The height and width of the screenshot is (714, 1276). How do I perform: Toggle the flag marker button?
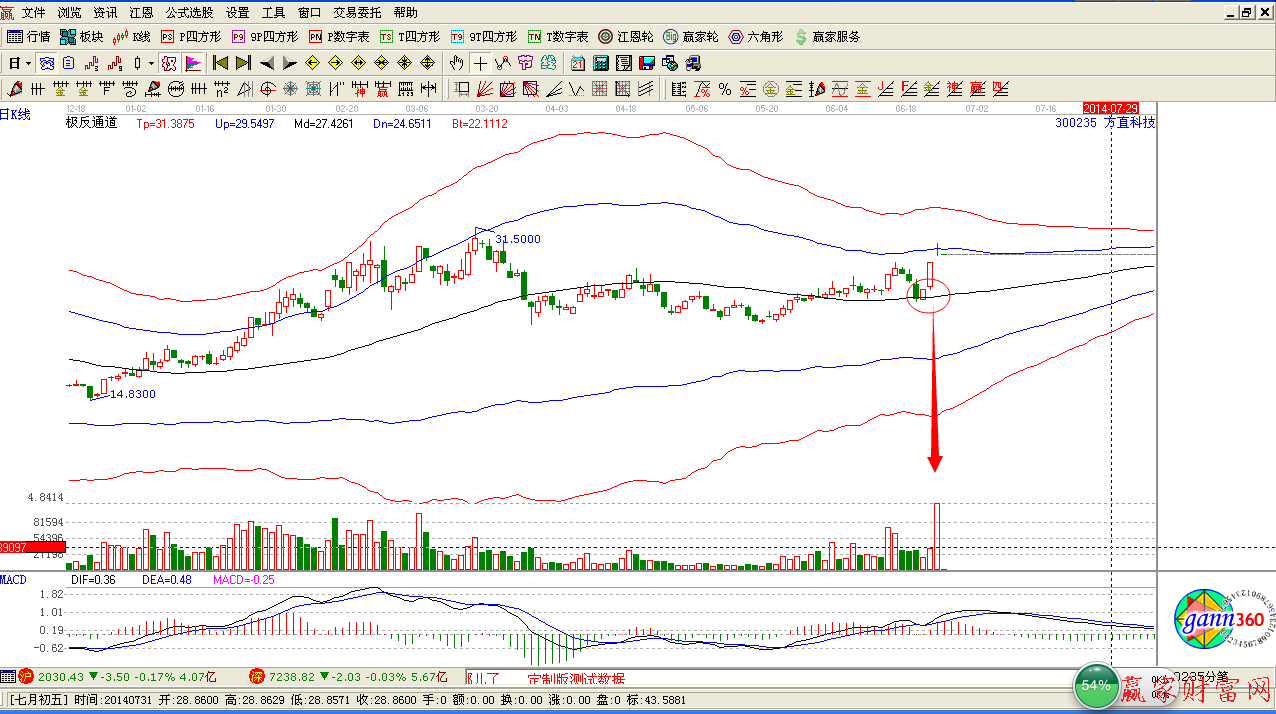[x=193, y=63]
